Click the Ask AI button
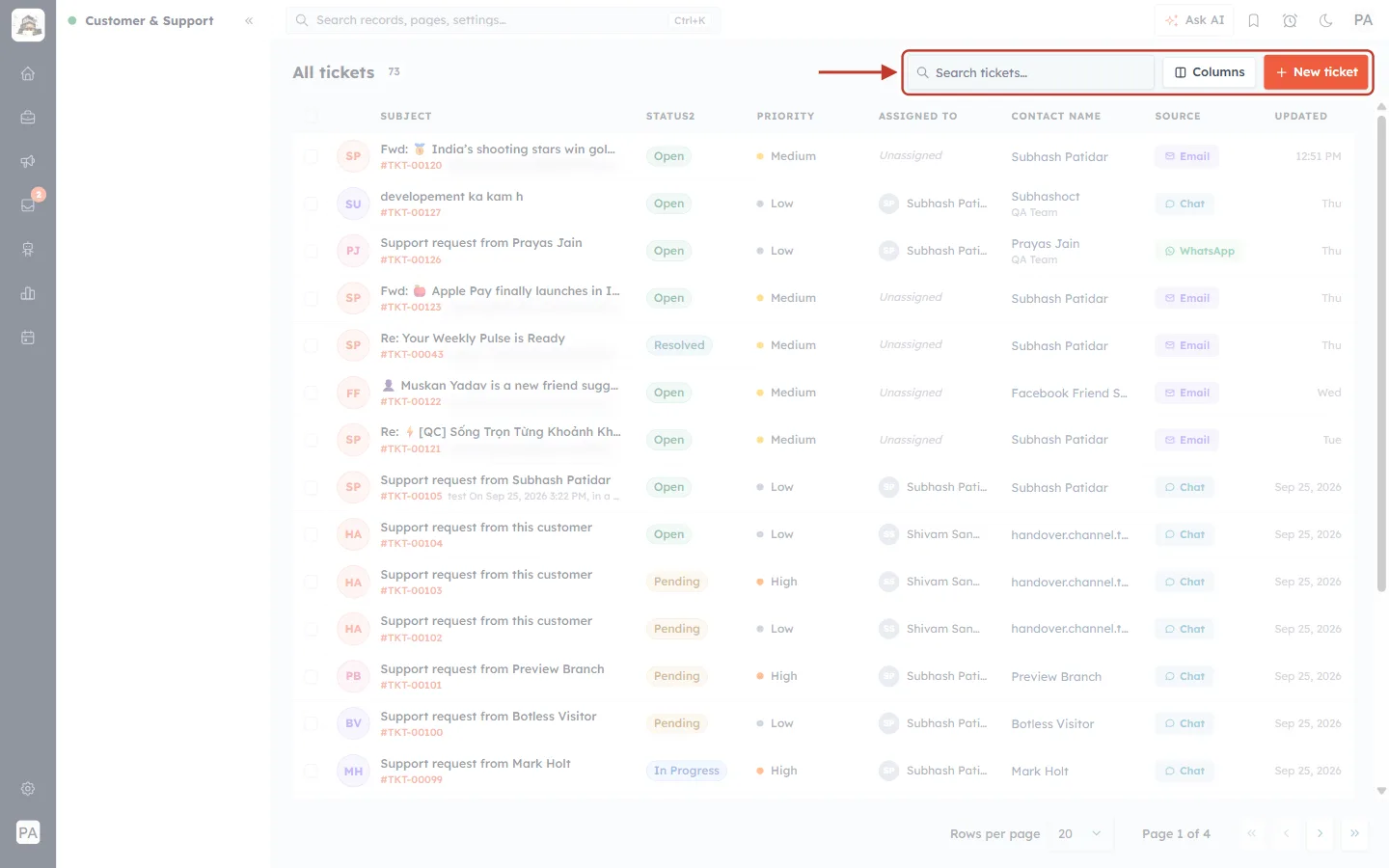1389x868 pixels. pyautogui.click(x=1194, y=20)
